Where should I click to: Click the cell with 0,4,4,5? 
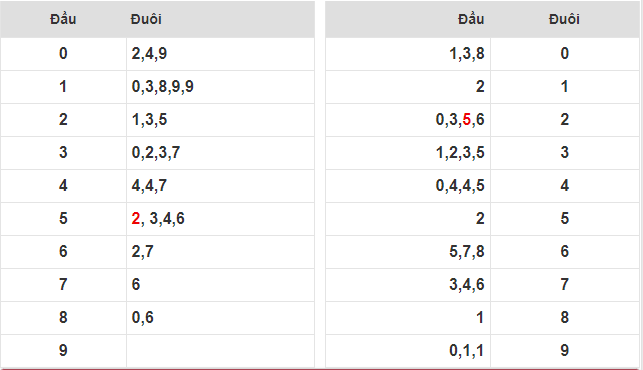[x=408, y=186]
